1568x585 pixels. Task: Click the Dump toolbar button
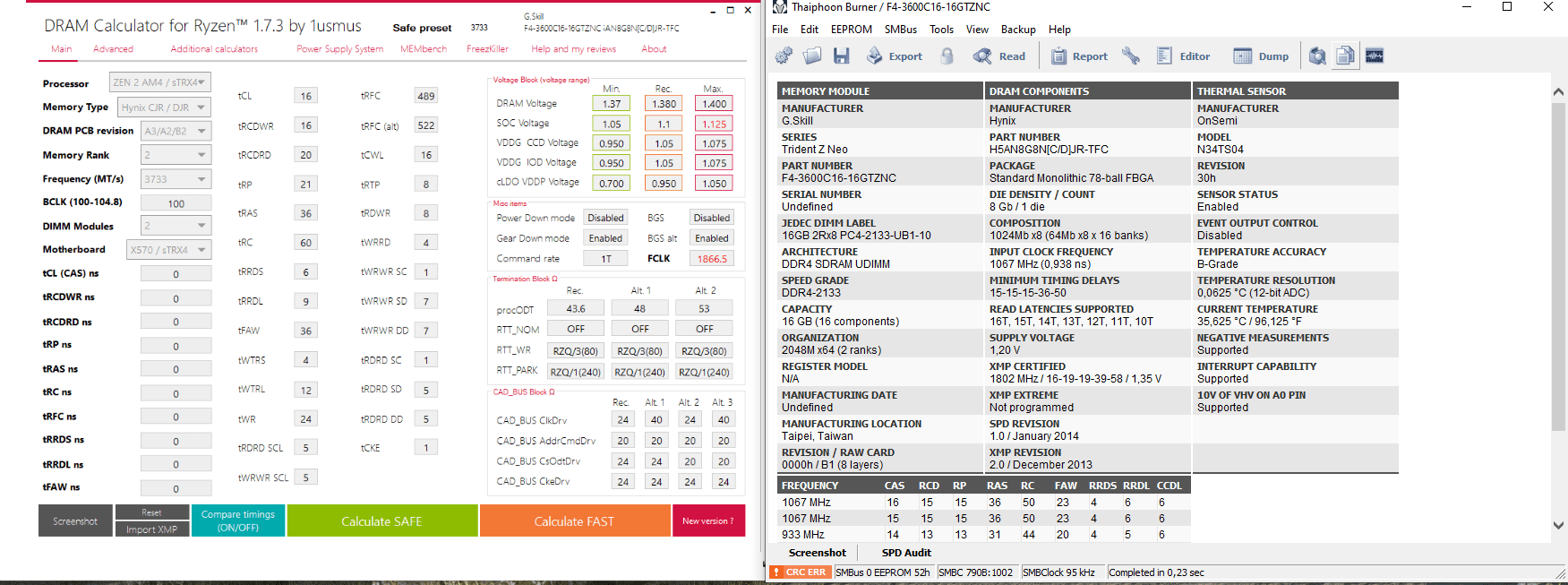[x=1261, y=56]
